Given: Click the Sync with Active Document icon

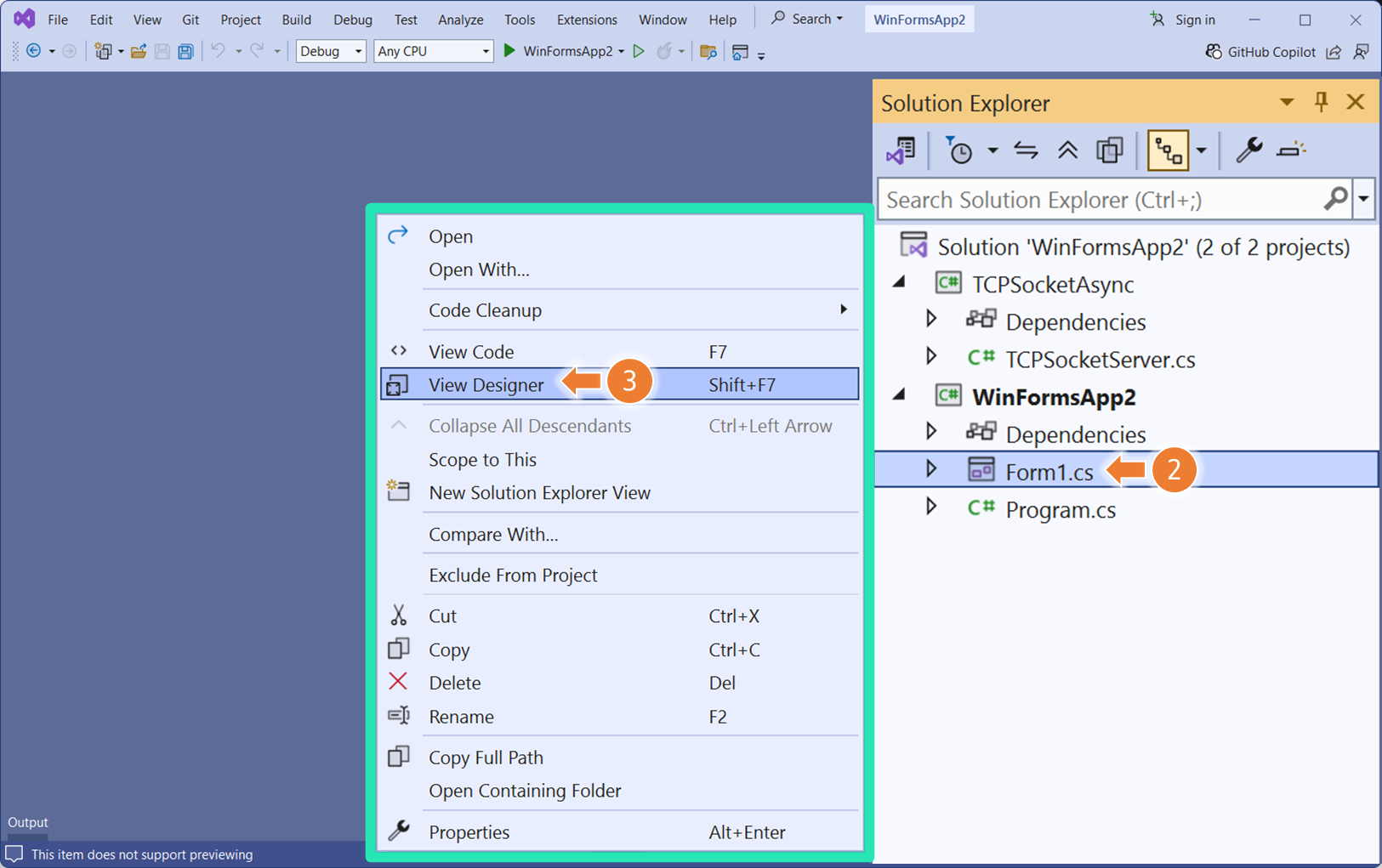Looking at the screenshot, I should click(1026, 150).
